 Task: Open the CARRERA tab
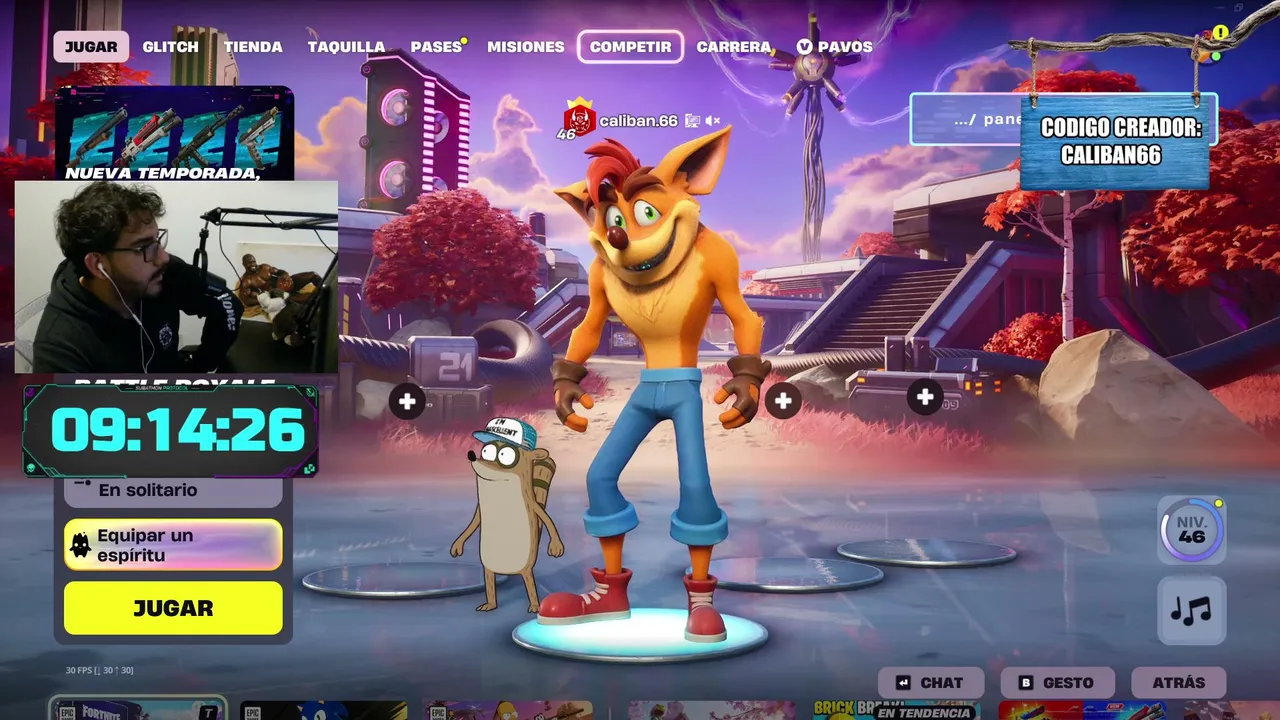point(734,47)
